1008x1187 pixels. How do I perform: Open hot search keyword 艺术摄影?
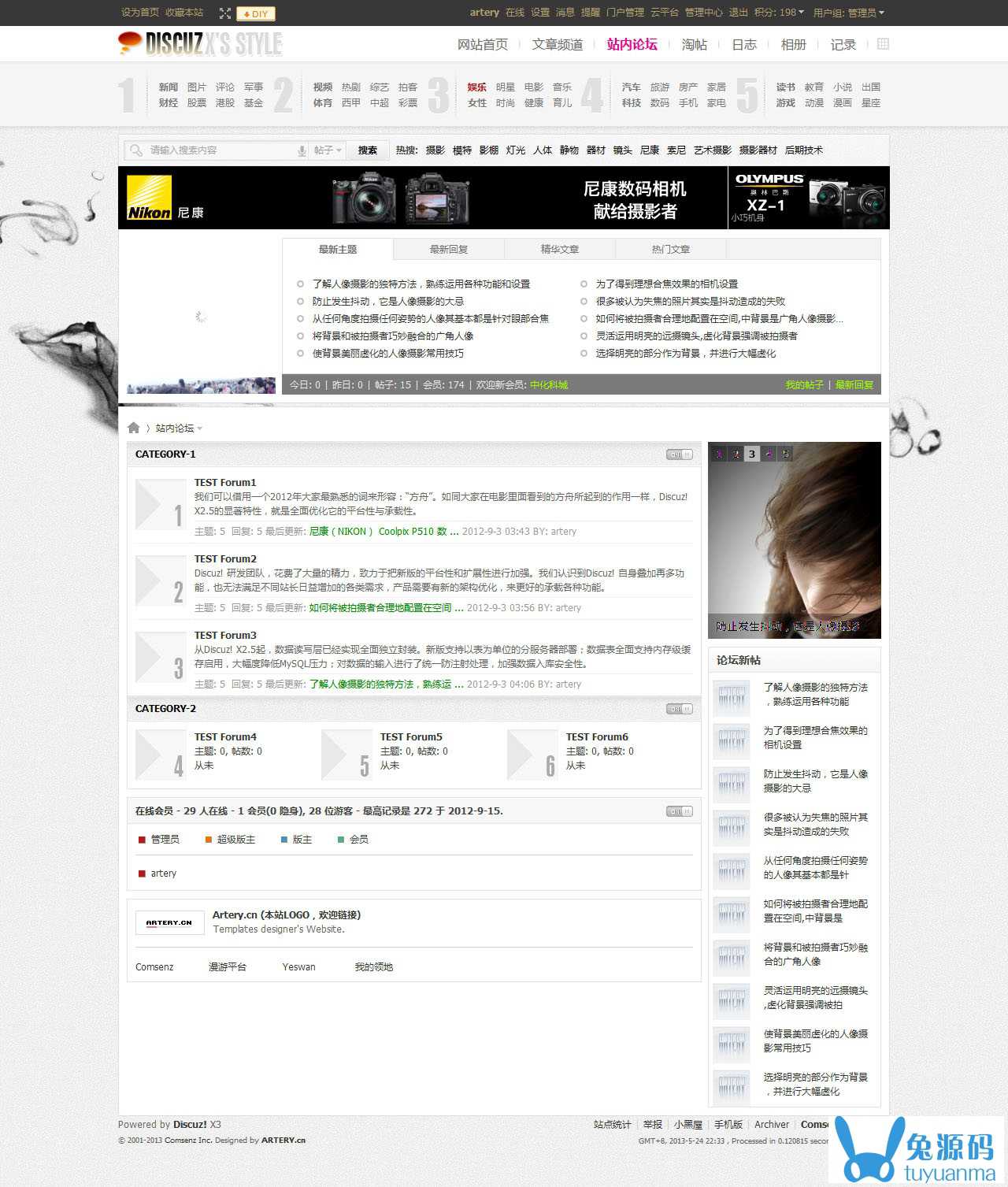tap(713, 150)
